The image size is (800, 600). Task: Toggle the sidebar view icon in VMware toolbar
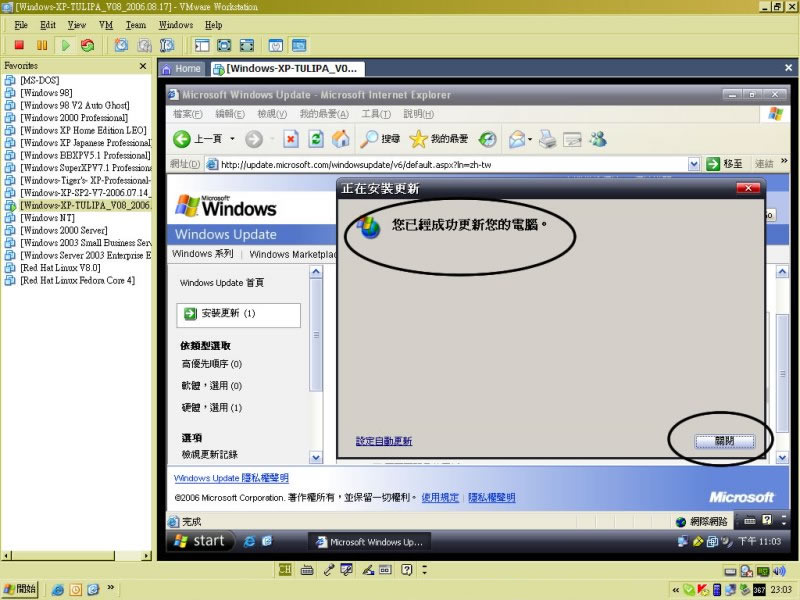pos(202,45)
